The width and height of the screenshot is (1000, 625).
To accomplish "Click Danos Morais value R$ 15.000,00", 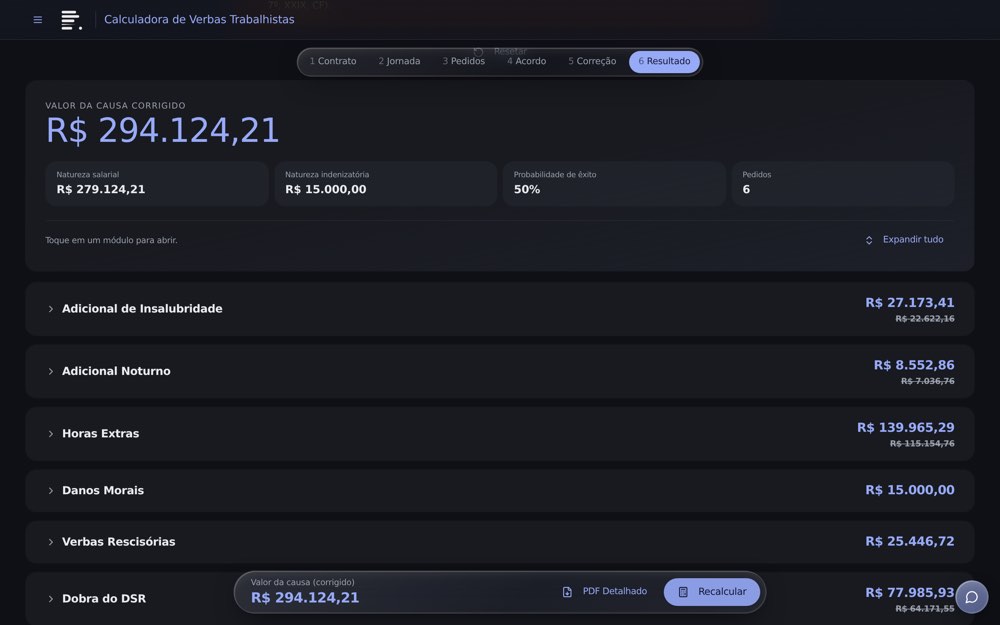I will point(909,490).
